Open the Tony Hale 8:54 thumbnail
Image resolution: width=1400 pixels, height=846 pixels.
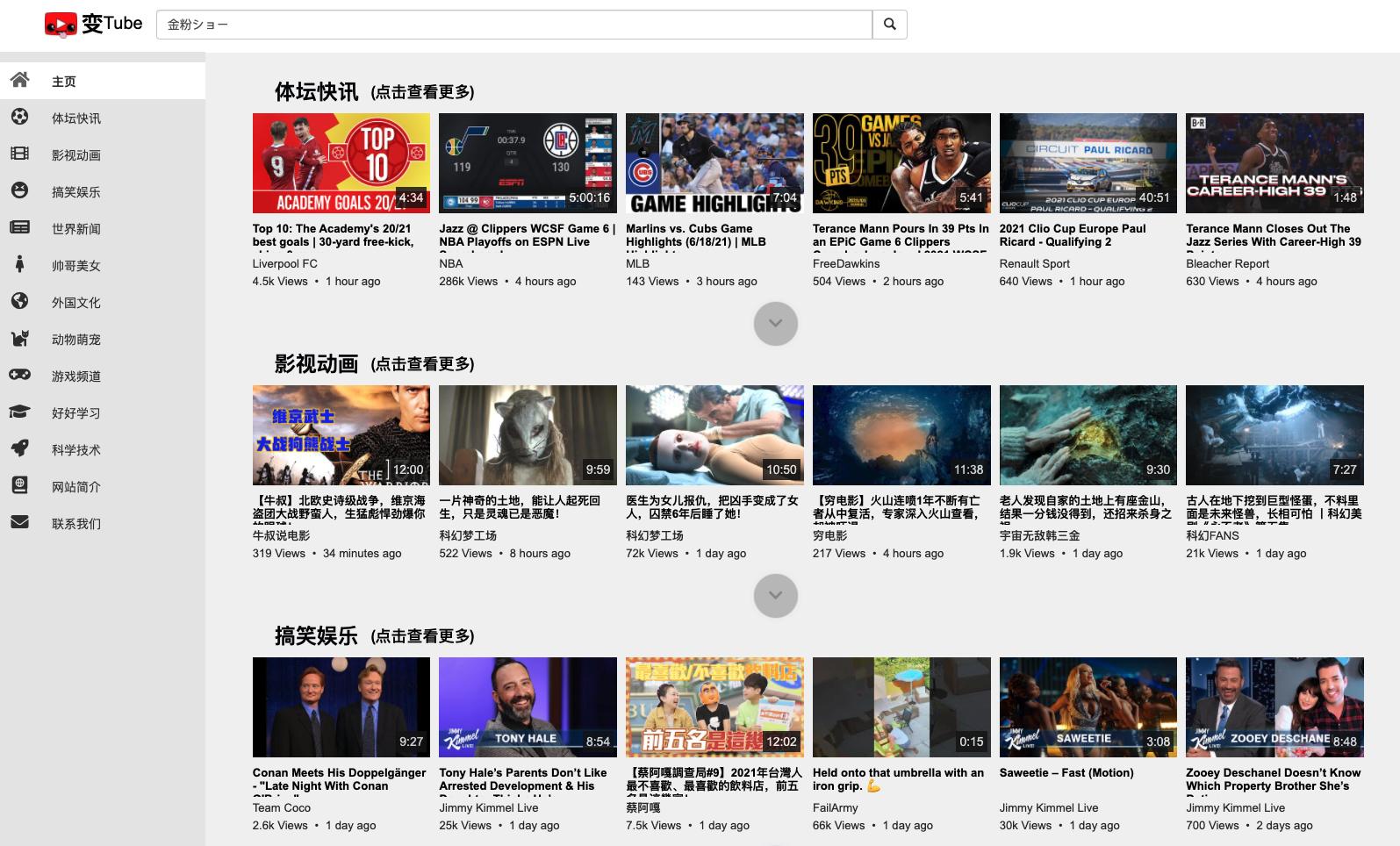(x=528, y=707)
